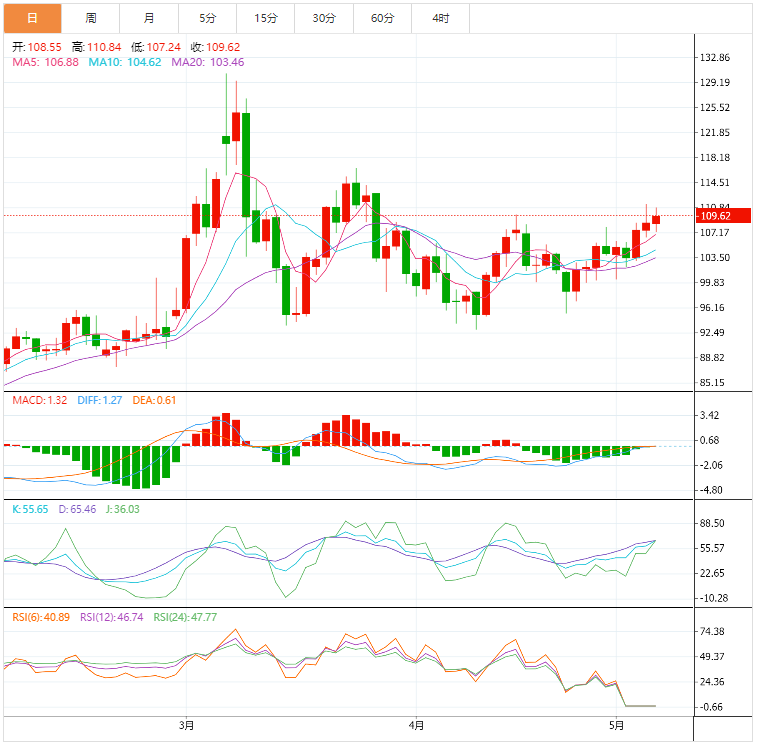The width and height of the screenshot is (757, 747).
Task: Switch to the 周 weekly tab
Action: 91,18
